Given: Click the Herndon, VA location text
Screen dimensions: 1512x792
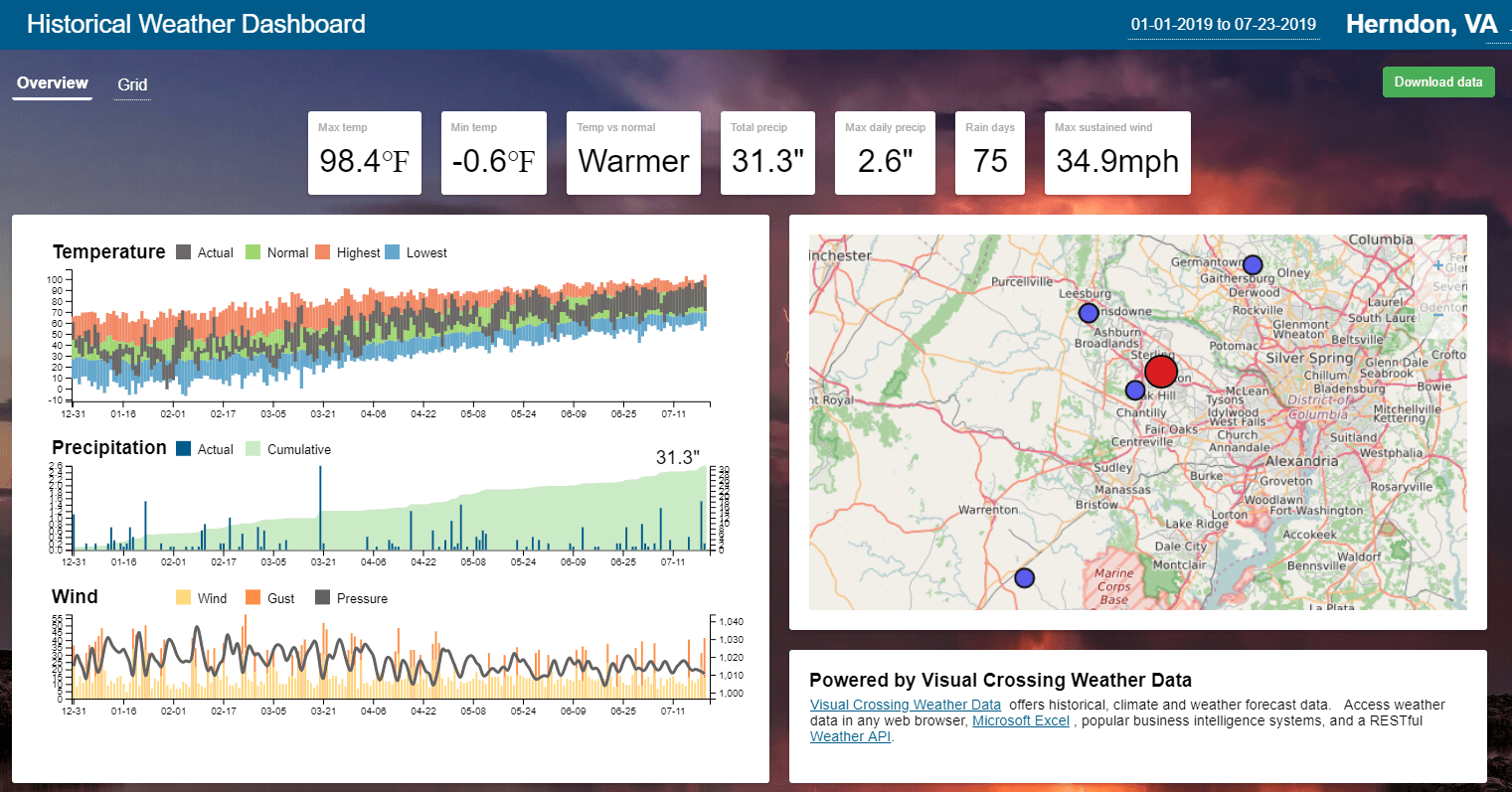Looking at the screenshot, I should click(1422, 24).
